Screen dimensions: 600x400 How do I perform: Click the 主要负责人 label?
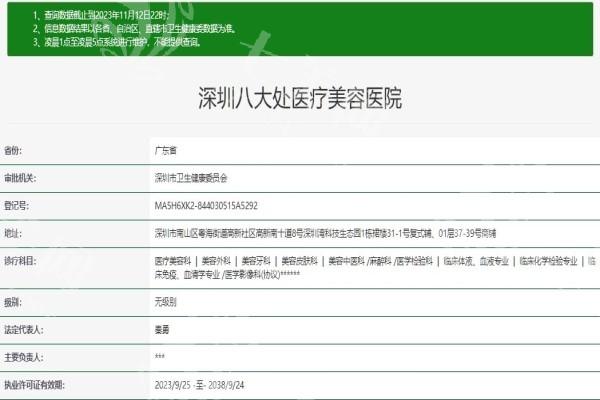24,357
